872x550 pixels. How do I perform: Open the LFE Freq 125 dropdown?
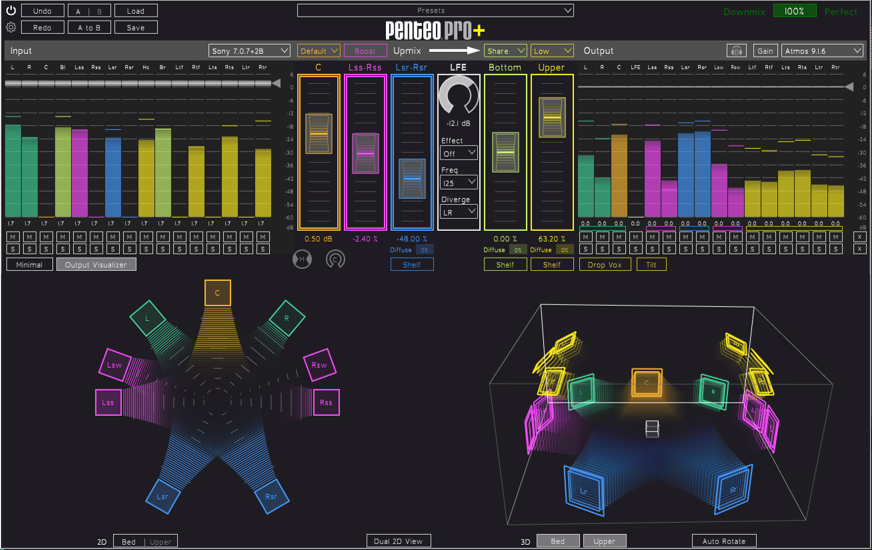tap(459, 182)
